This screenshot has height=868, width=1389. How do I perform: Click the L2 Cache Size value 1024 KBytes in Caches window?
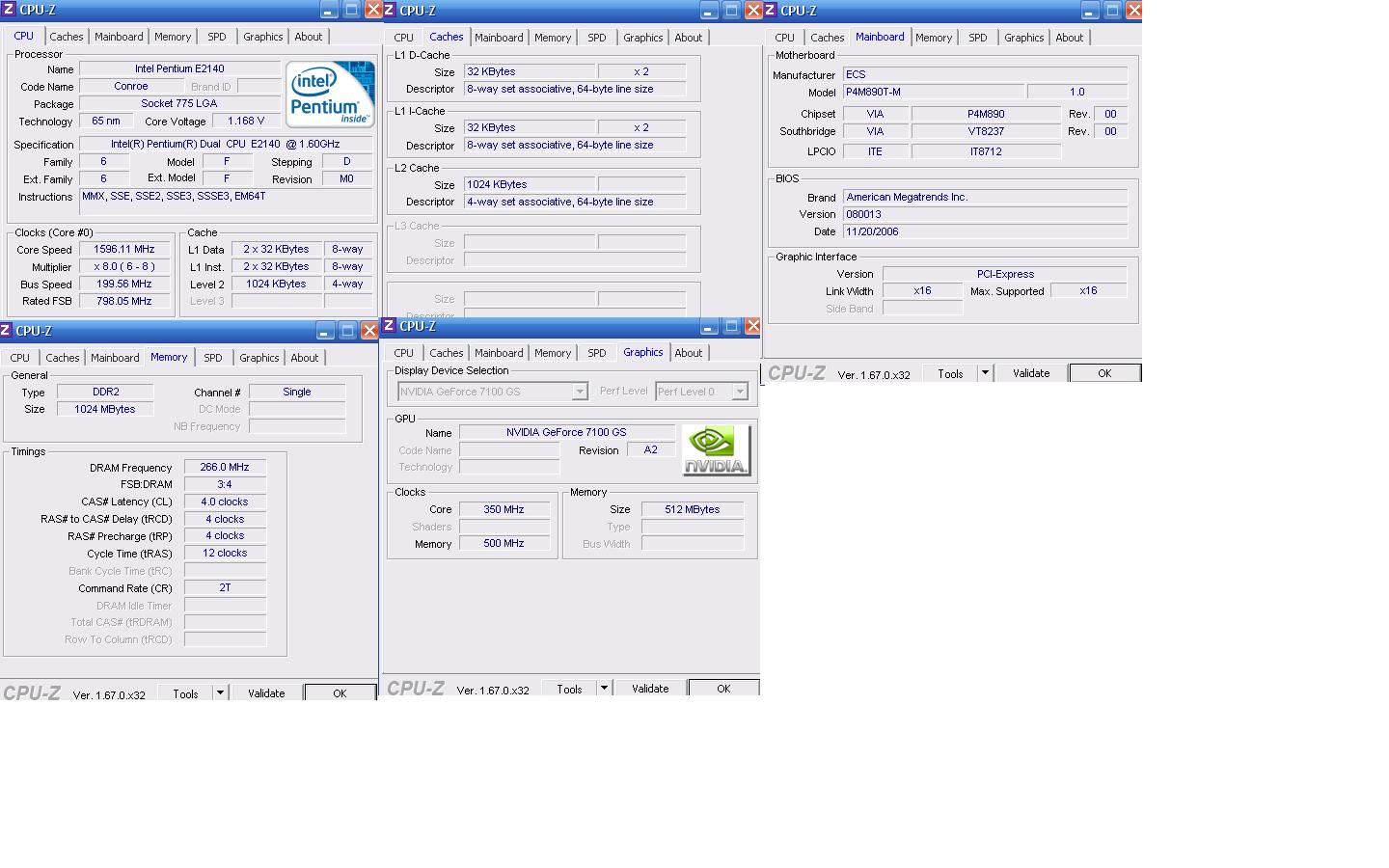click(x=529, y=184)
